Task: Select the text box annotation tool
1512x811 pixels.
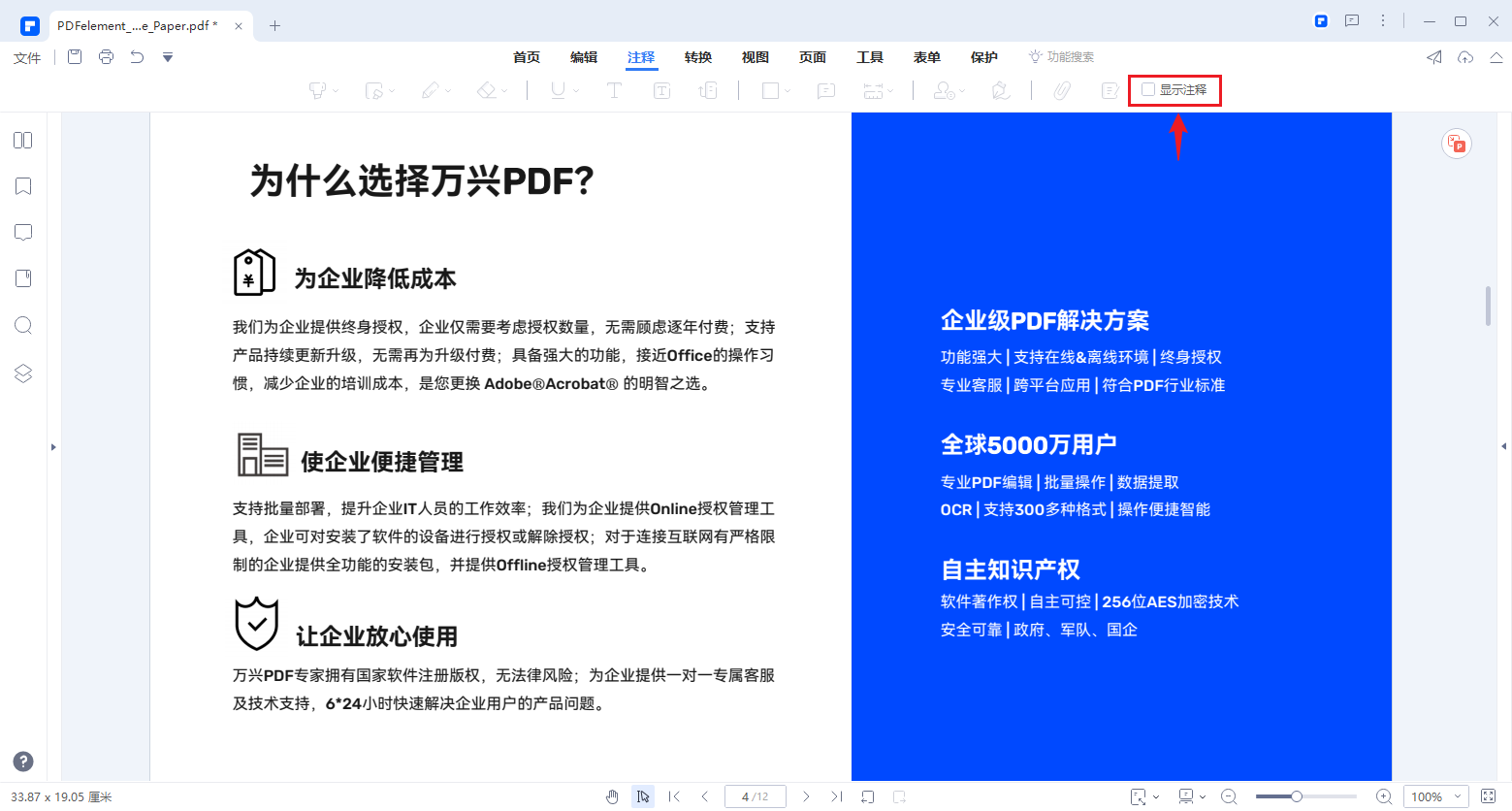Action: [x=660, y=90]
